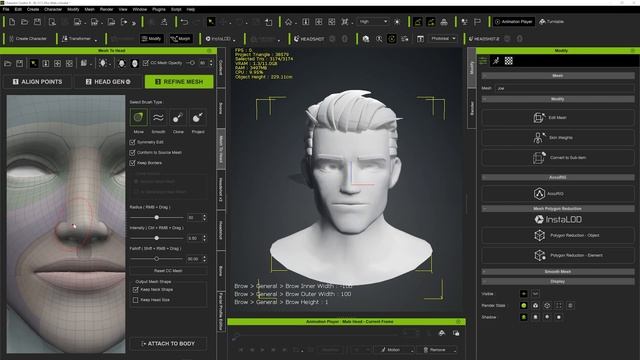Click the light icon in Mesh To Head toolbar

click(x=103, y=63)
